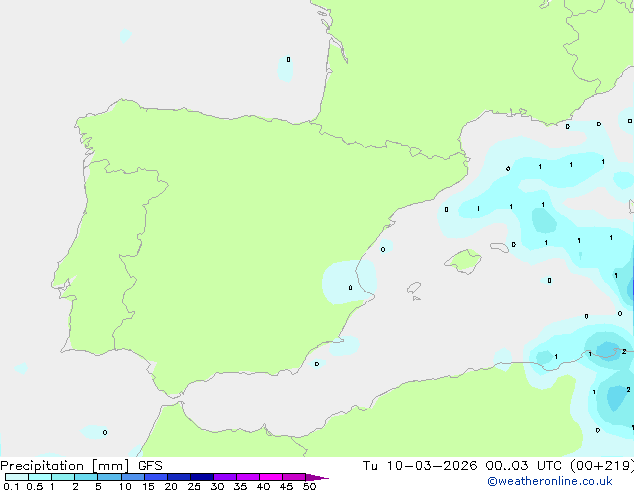
Task: Select the 35–40 mm purple legend segment
Action: 248,477
